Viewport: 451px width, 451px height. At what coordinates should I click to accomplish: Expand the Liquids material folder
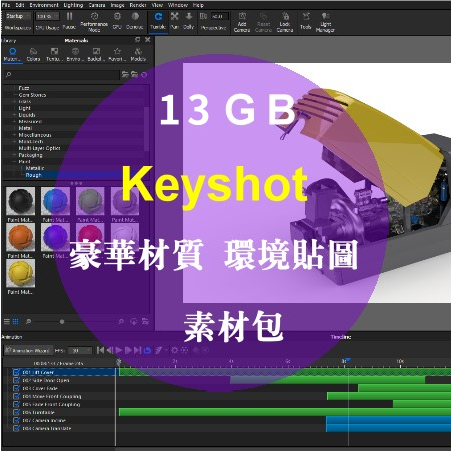pyautogui.click(x=14, y=115)
